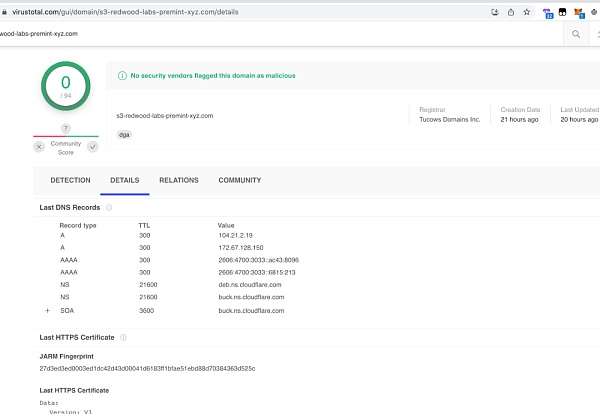This screenshot has width=600, height=414.
Task: Click the browser address bar URL
Action: click(x=150, y=12)
